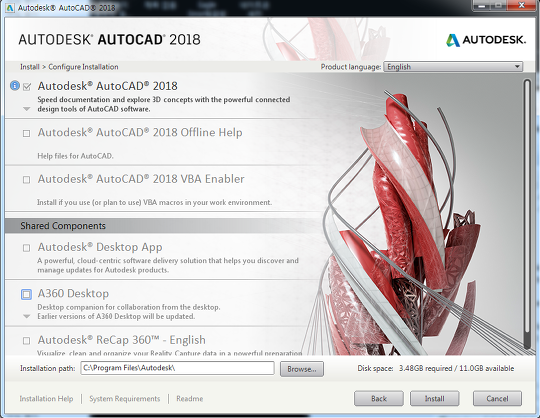Click the Autodesk AutoCAD 2018 VBA Enabler title

tap(141, 179)
